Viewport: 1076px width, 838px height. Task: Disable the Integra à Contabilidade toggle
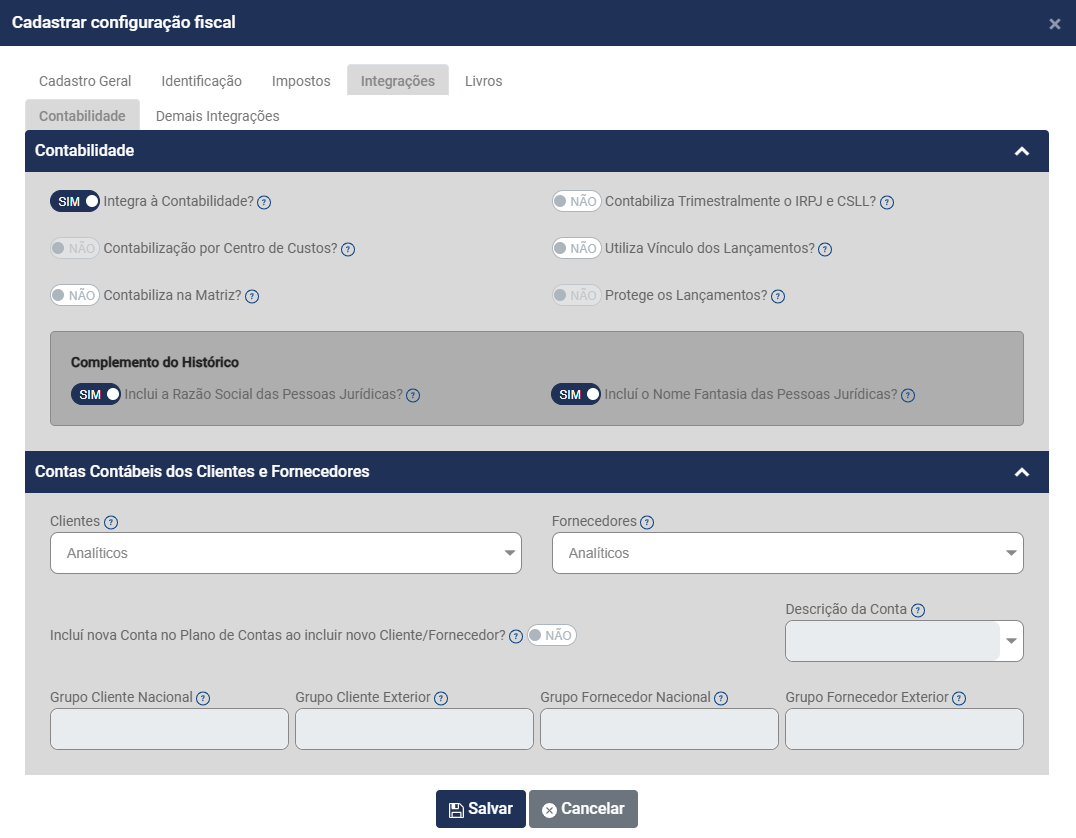point(75,201)
